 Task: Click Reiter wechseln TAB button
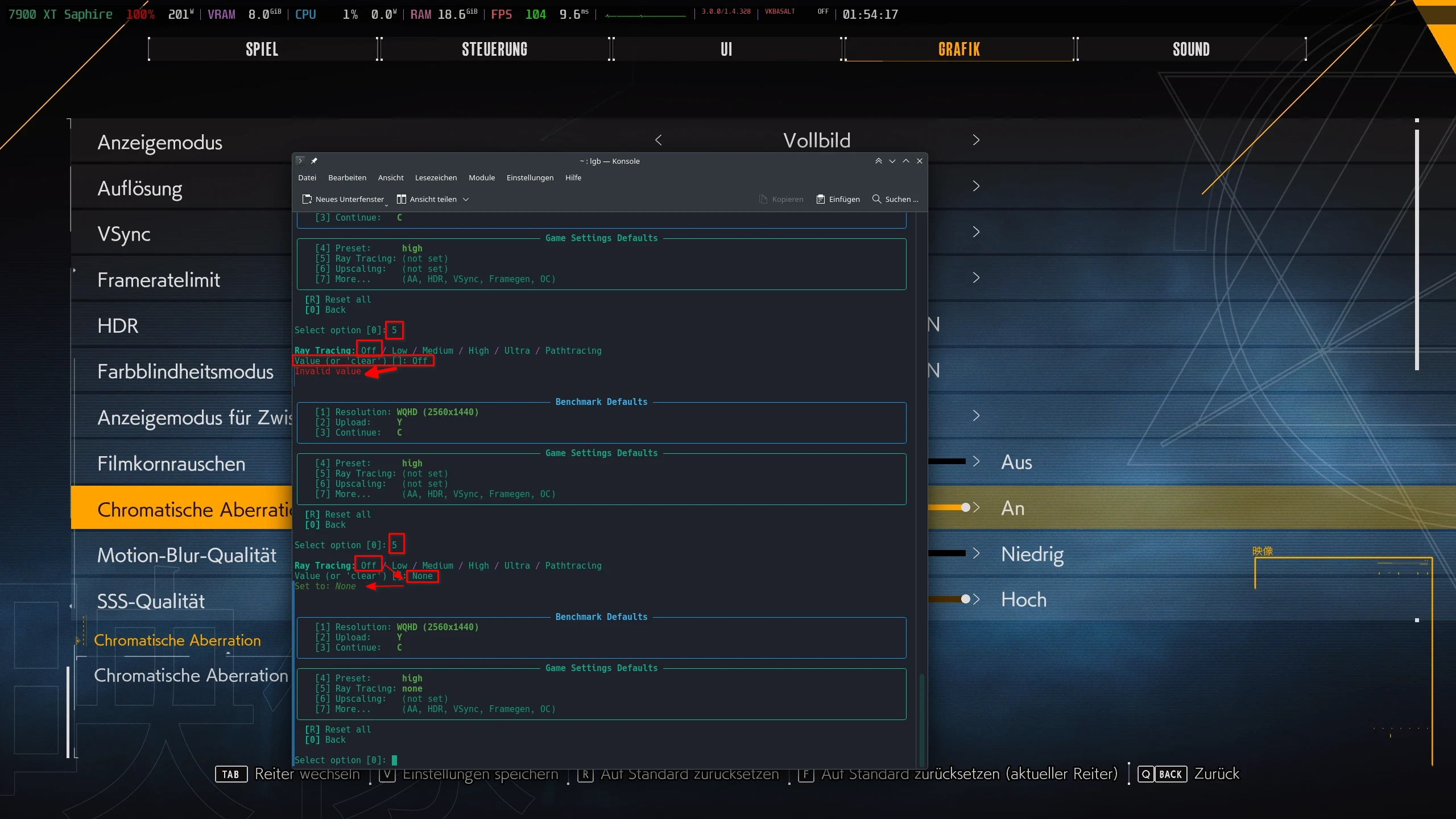(x=231, y=774)
